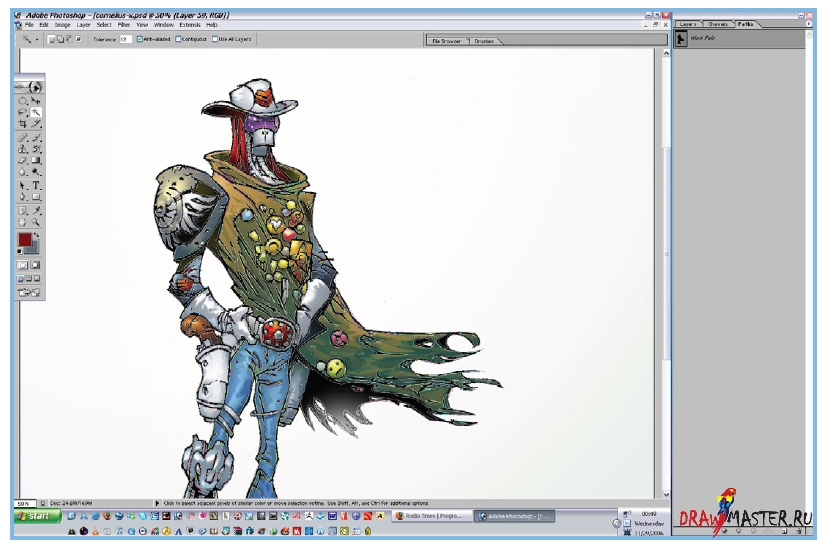The height and width of the screenshot is (545, 820).
Task: Choose Intersect with selection mode
Action: (x=79, y=39)
